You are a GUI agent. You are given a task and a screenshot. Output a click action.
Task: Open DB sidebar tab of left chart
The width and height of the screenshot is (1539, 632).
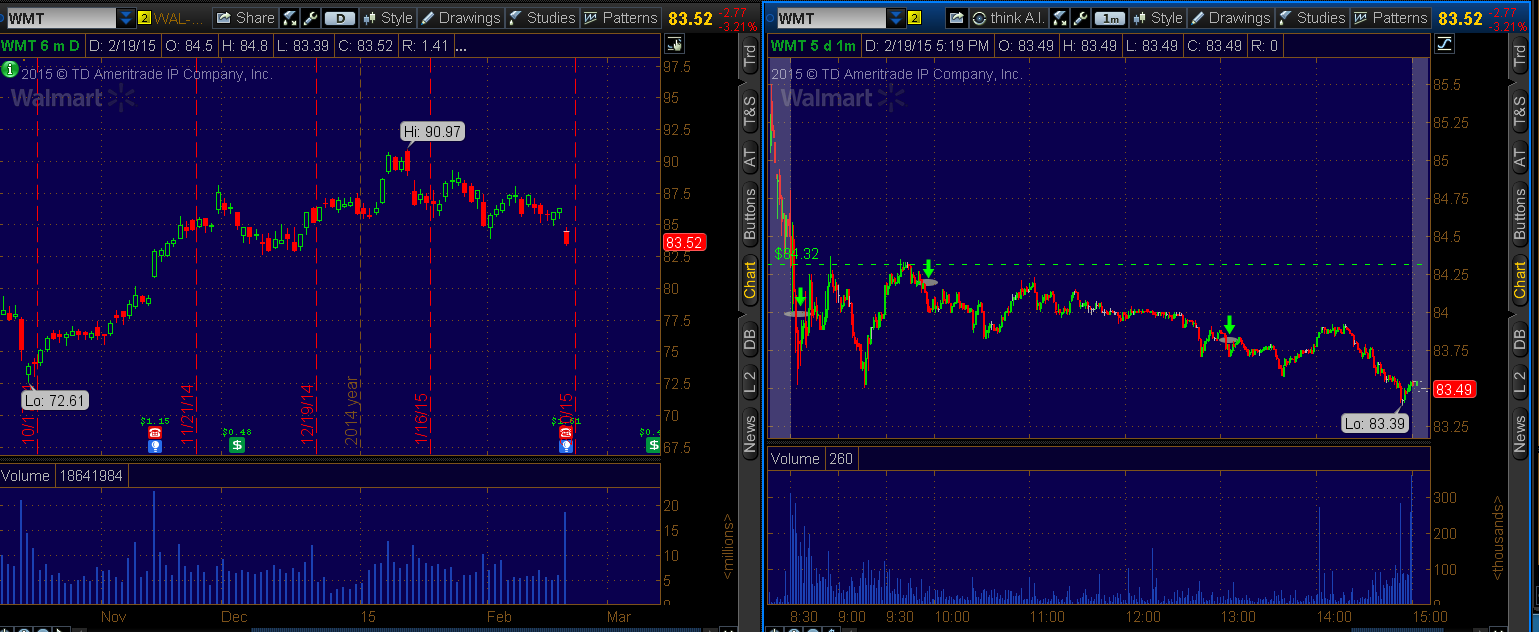click(750, 340)
